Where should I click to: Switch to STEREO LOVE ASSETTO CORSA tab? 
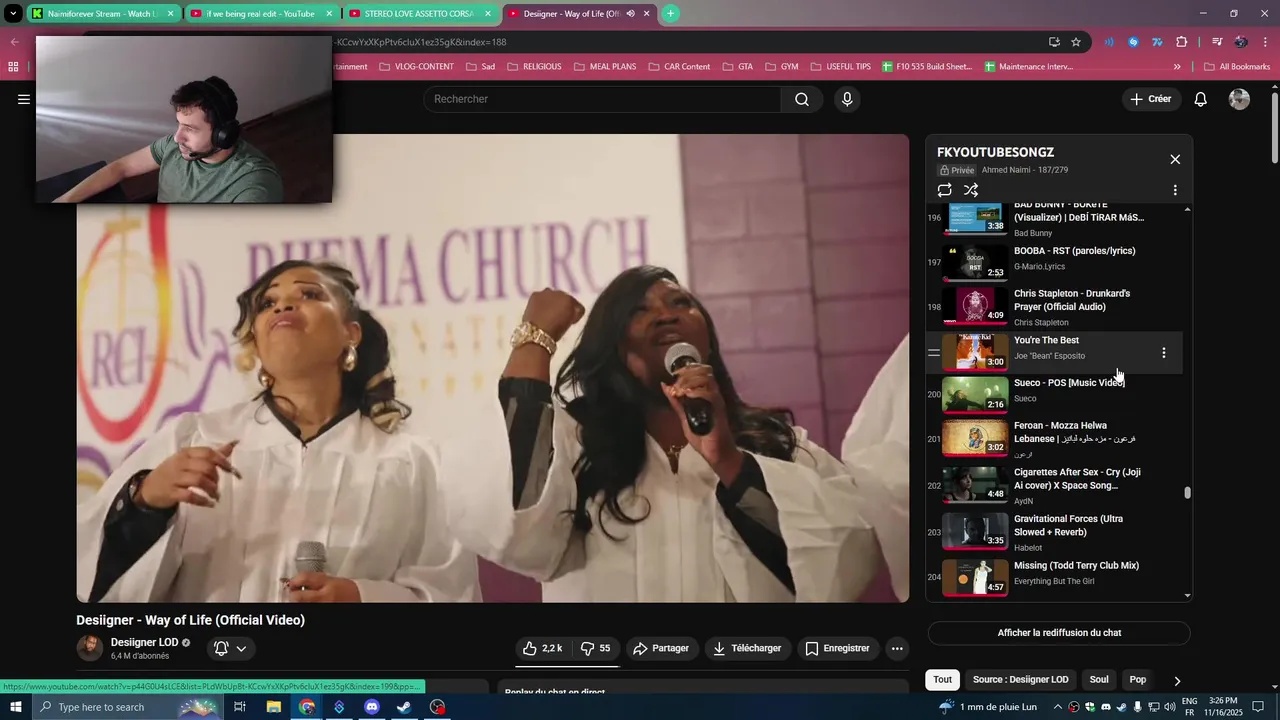point(419,14)
